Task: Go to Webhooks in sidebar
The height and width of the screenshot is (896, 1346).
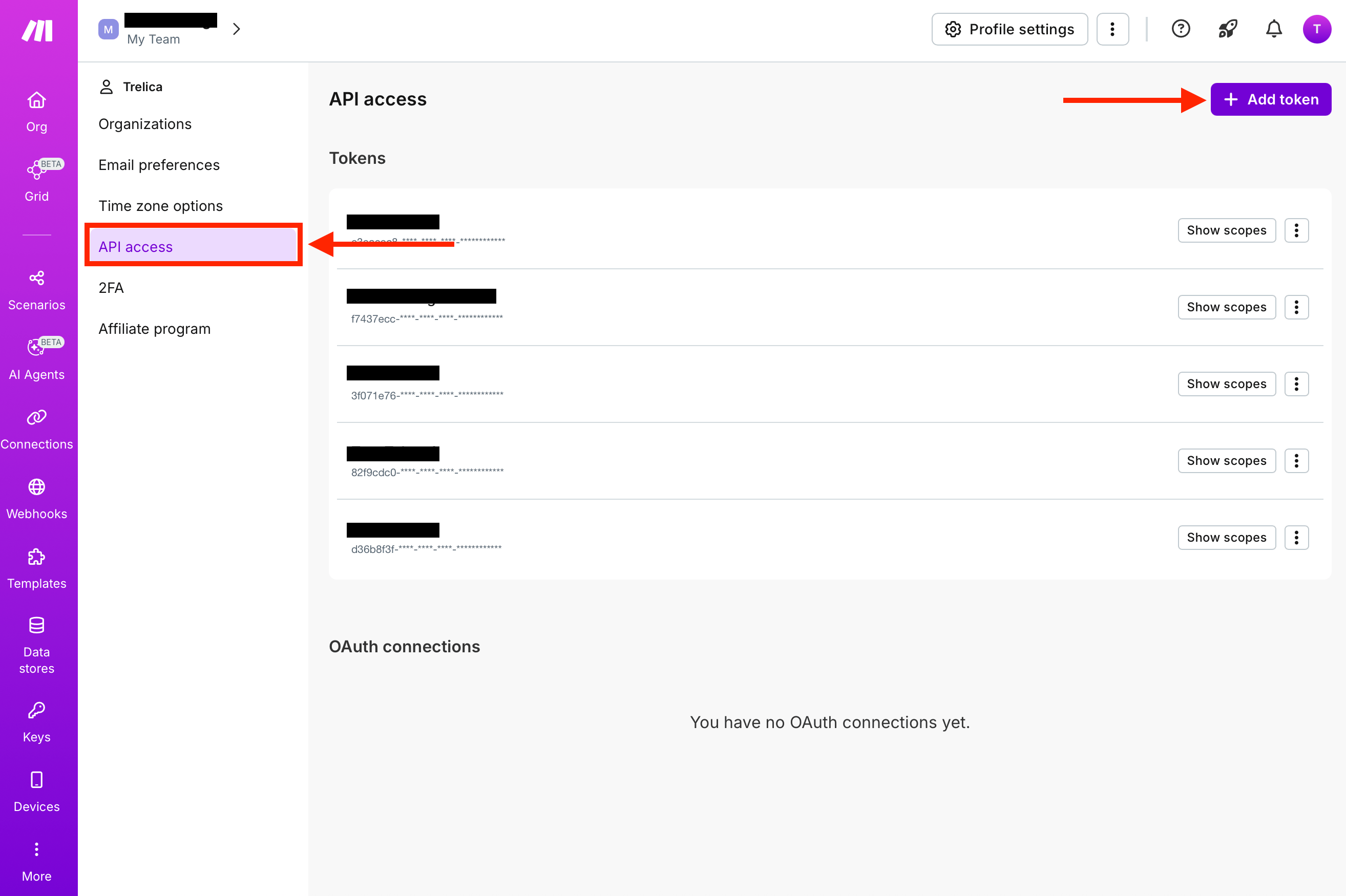Action: pos(36,499)
